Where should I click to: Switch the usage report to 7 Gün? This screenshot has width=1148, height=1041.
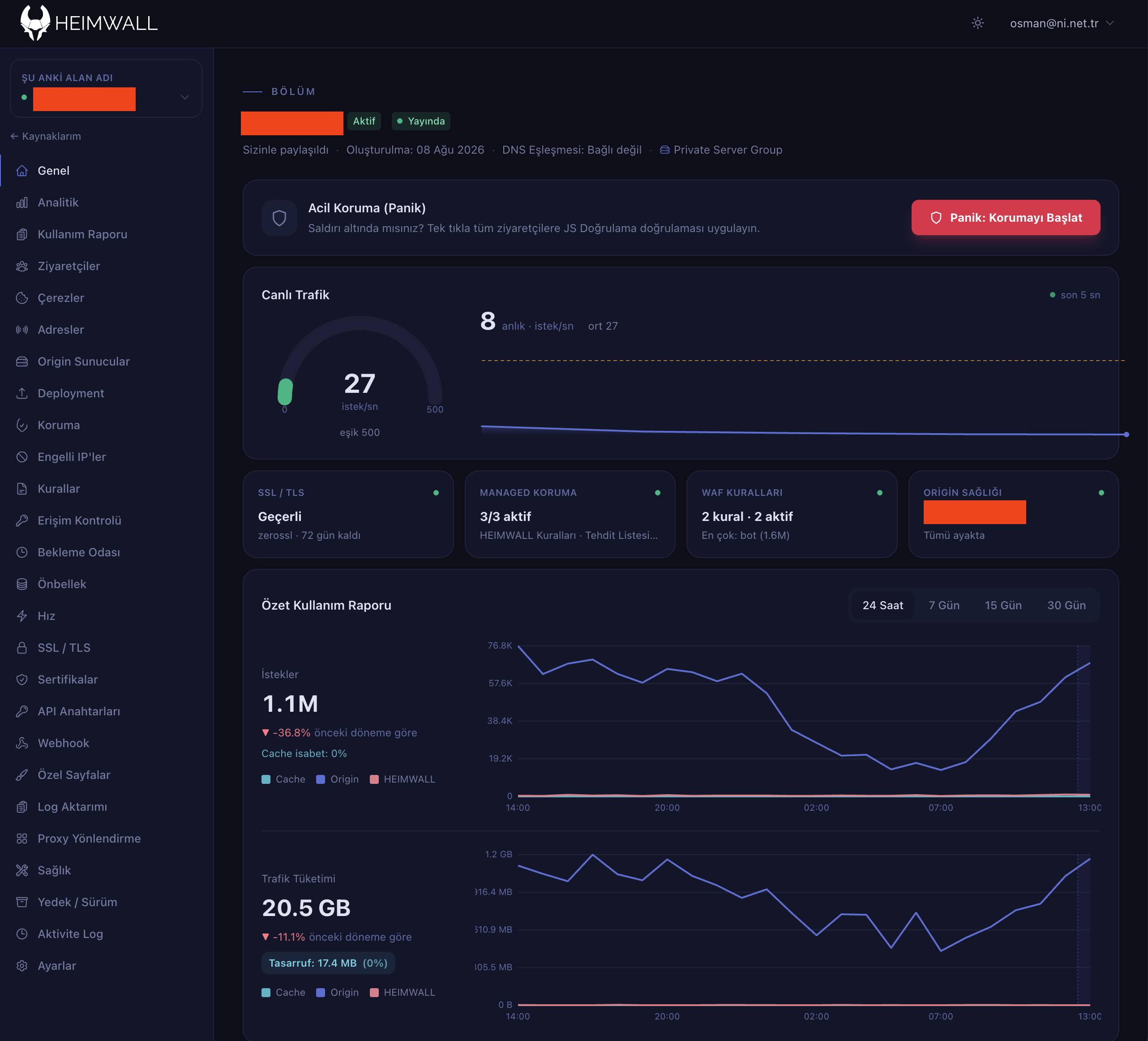click(x=943, y=605)
